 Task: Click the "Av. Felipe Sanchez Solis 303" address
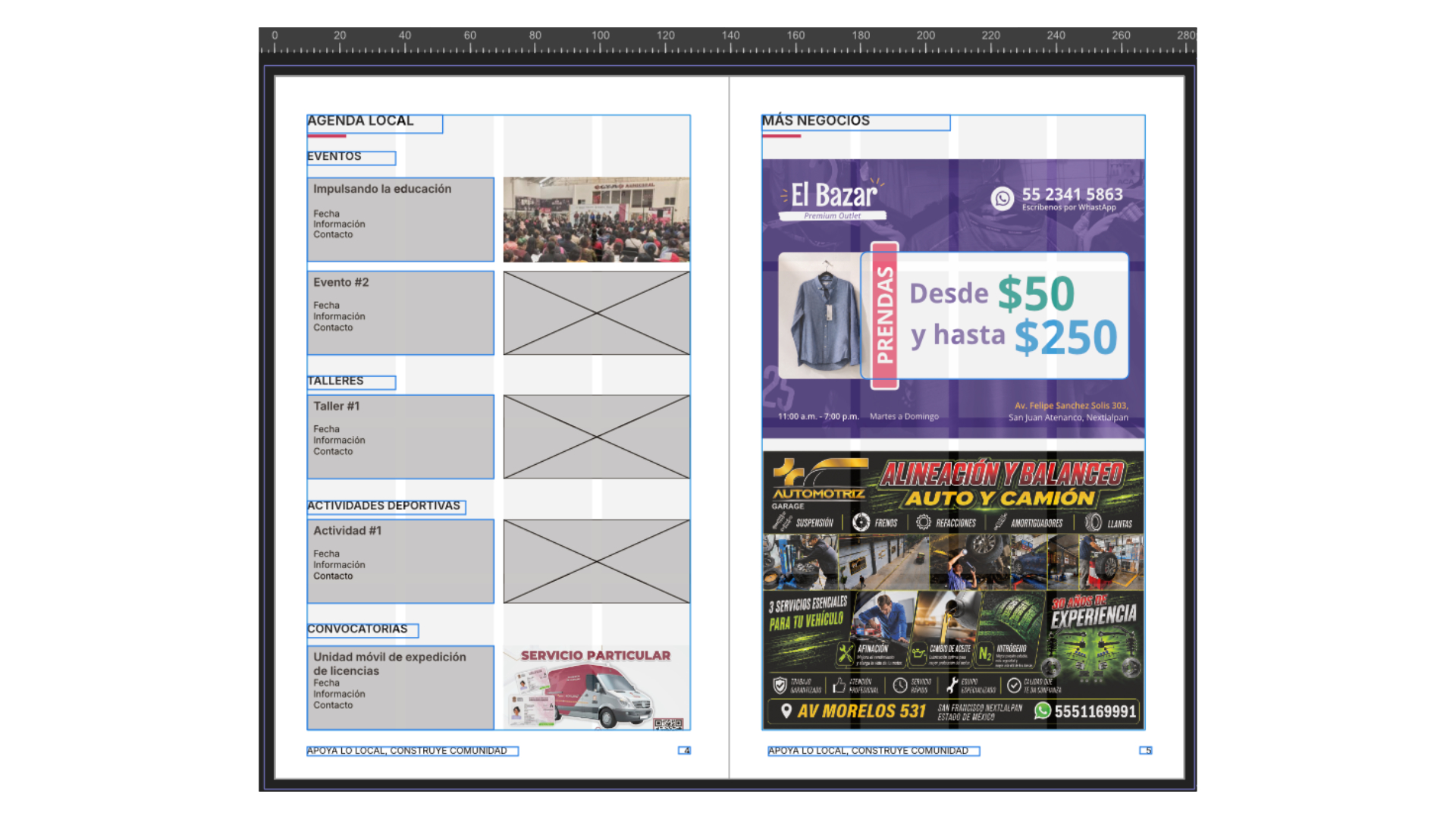pyautogui.click(x=1072, y=406)
